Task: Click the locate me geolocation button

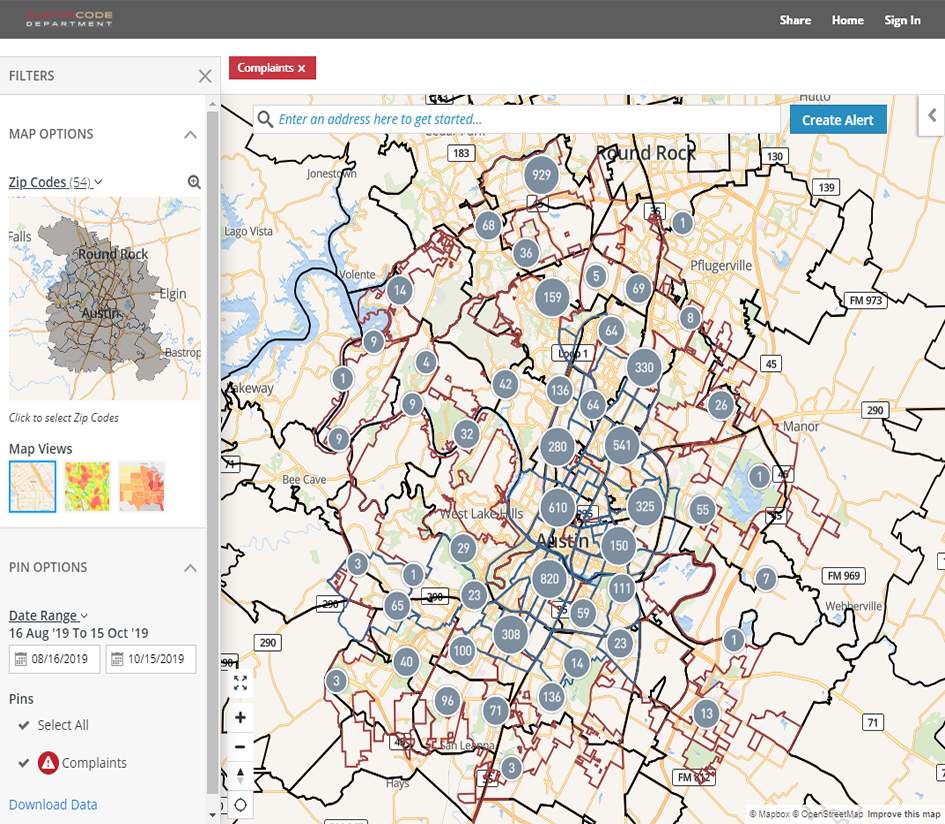Action: point(240,805)
